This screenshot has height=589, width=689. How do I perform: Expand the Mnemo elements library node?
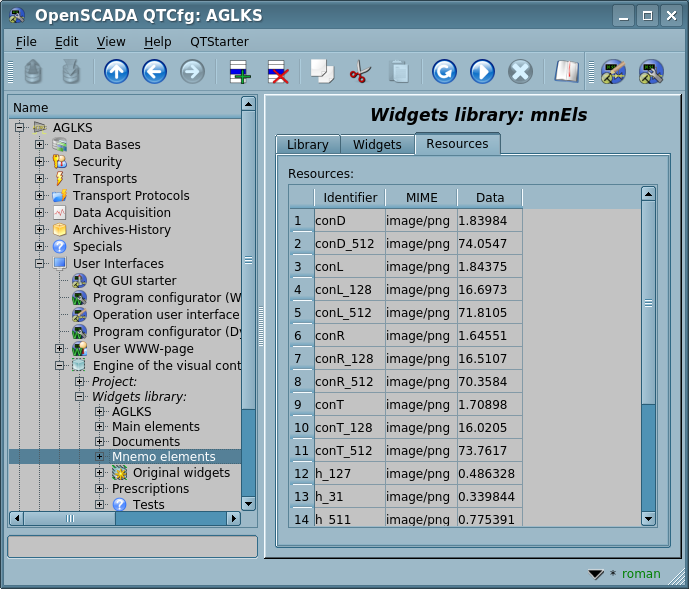[100, 456]
